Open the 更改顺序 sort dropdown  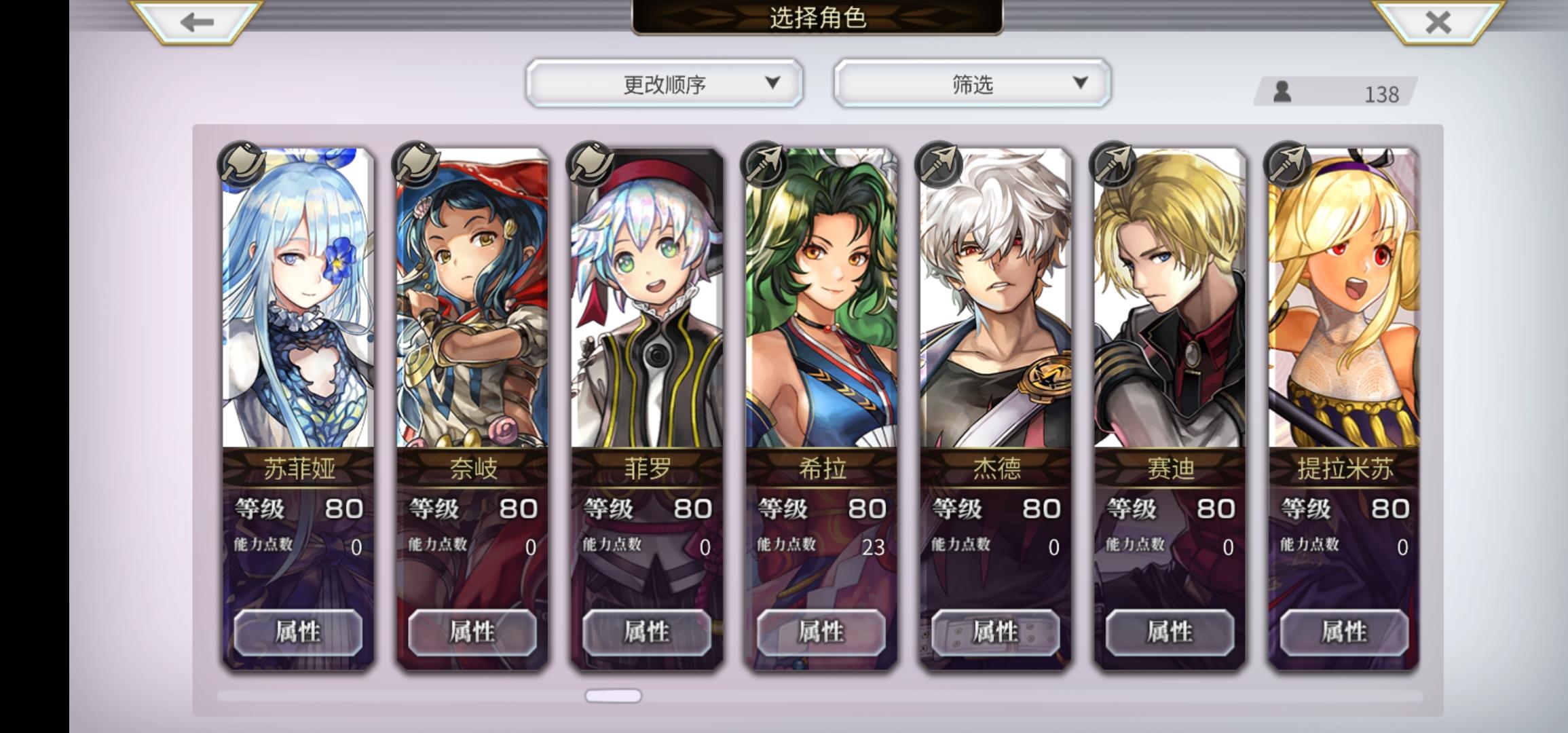[x=665, y=83]
